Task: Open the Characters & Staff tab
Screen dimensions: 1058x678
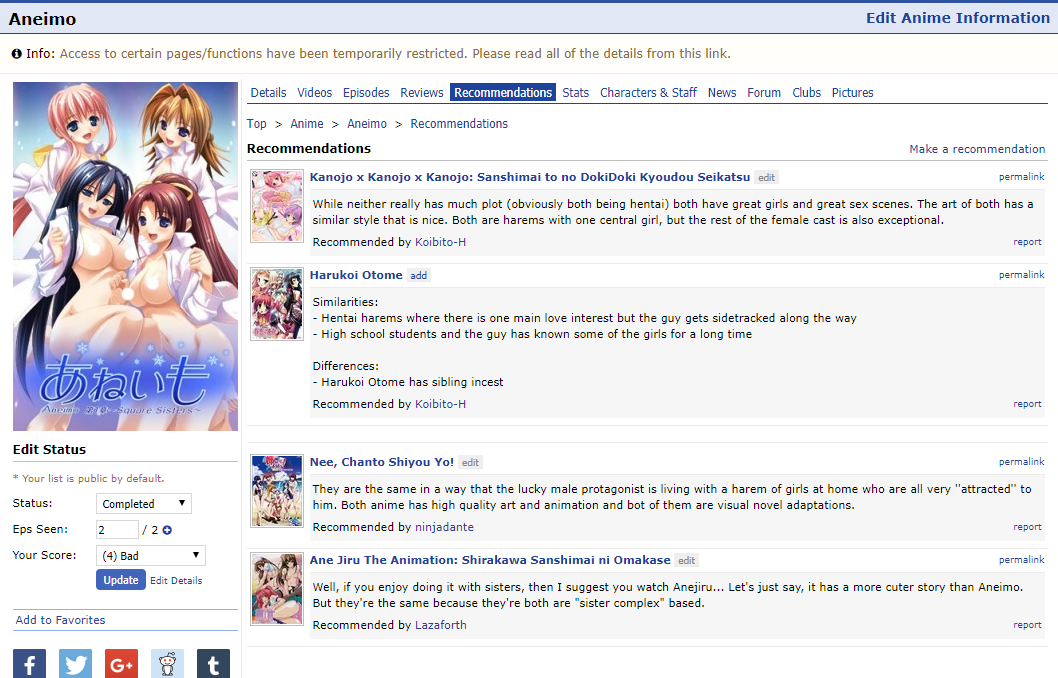Action: (648, 92)
